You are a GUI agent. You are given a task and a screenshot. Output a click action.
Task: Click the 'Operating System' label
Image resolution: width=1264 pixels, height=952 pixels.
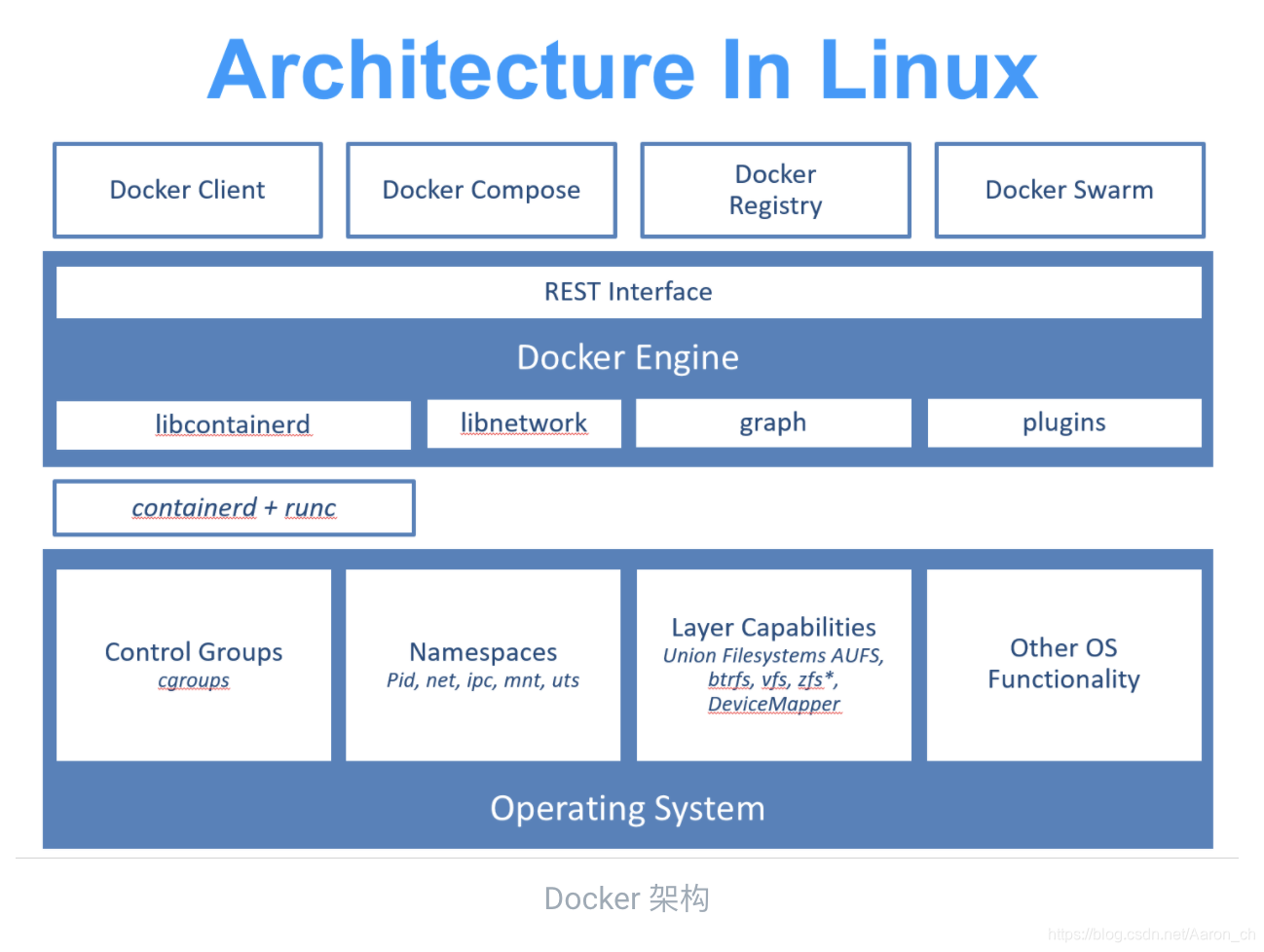628,809
